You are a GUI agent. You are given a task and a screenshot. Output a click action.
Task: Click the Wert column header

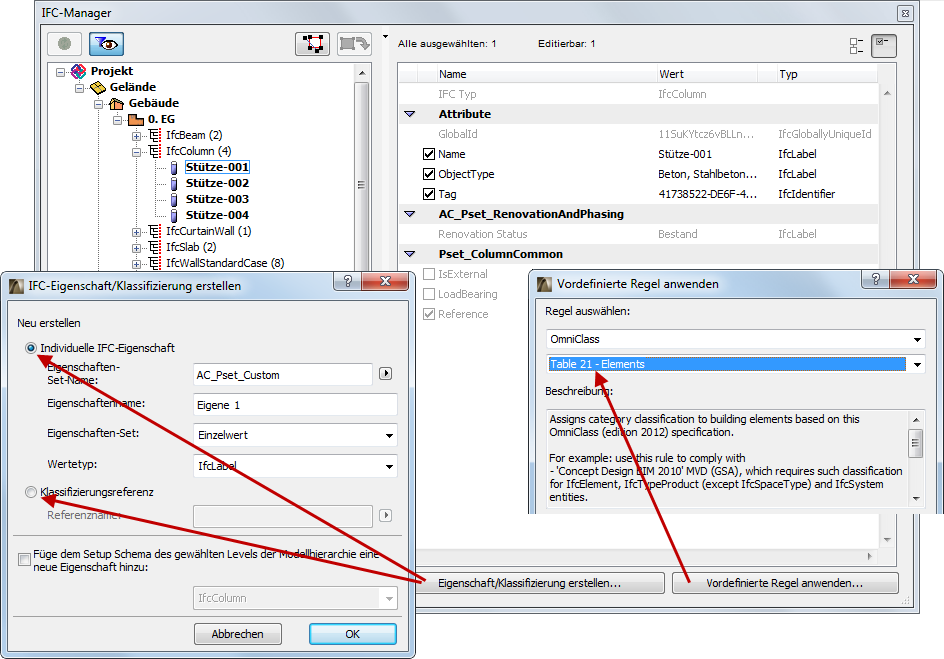pyautogui.click(x=706, y=74)
